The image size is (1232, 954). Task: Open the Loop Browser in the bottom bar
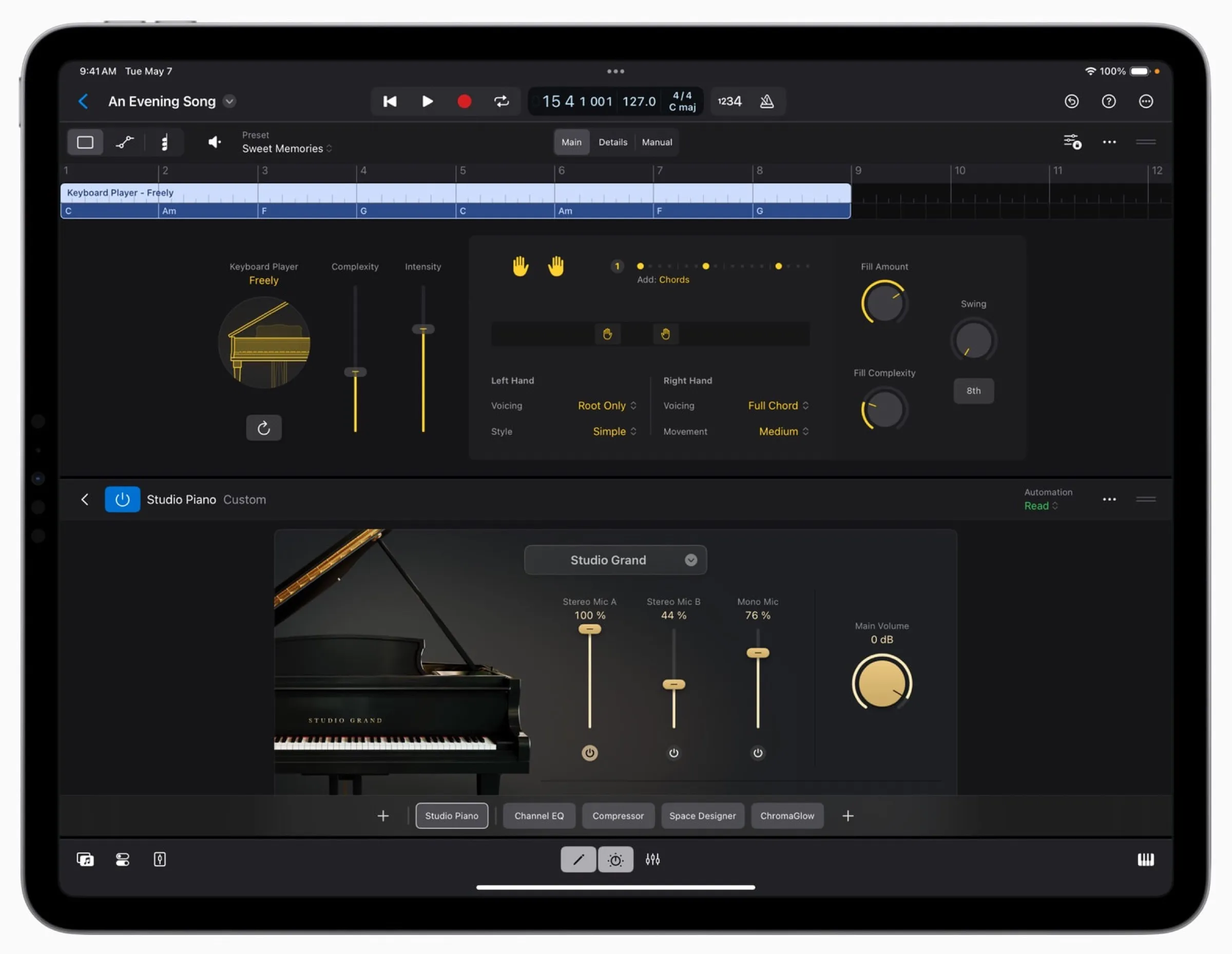click(85, 859)
